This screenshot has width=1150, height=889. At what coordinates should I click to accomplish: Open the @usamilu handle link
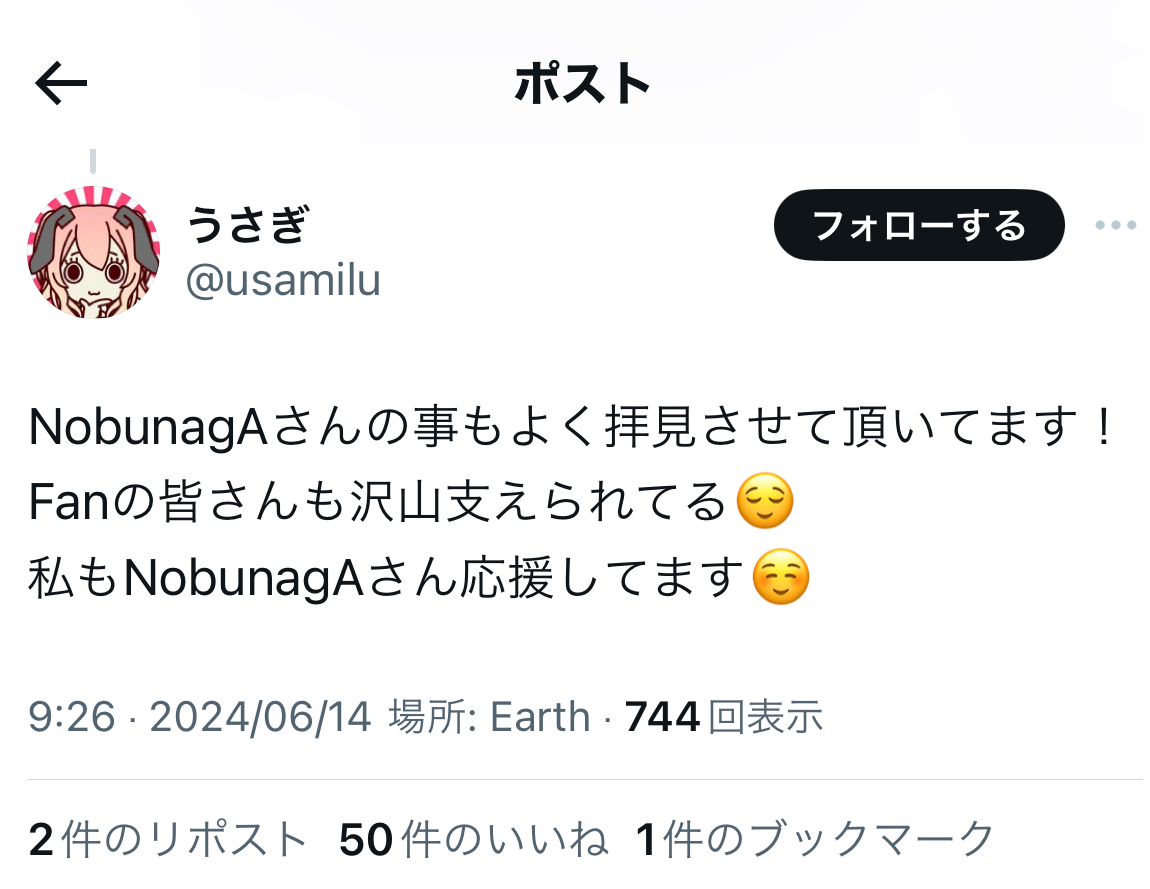tap(283, 280)
